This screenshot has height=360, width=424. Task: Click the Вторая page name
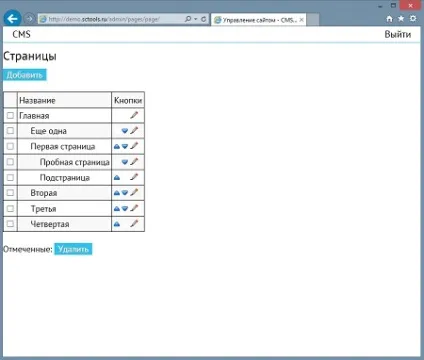pos(44,193)
